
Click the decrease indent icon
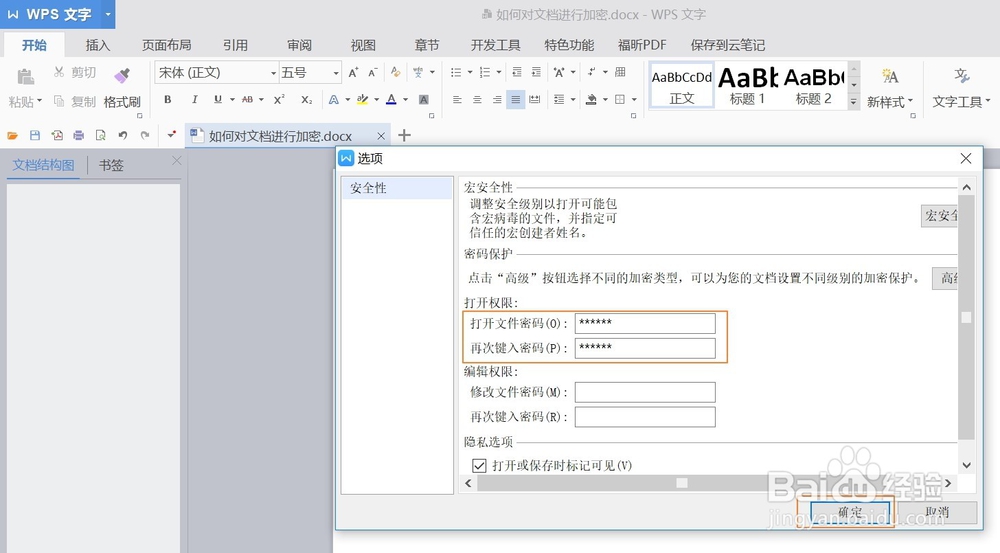pyautogui.click(x=517, y=73)
